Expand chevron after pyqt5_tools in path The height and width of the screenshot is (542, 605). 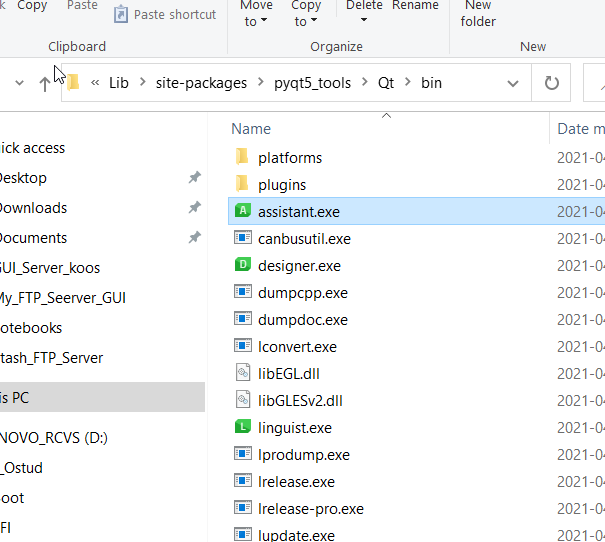coord(365,82)
